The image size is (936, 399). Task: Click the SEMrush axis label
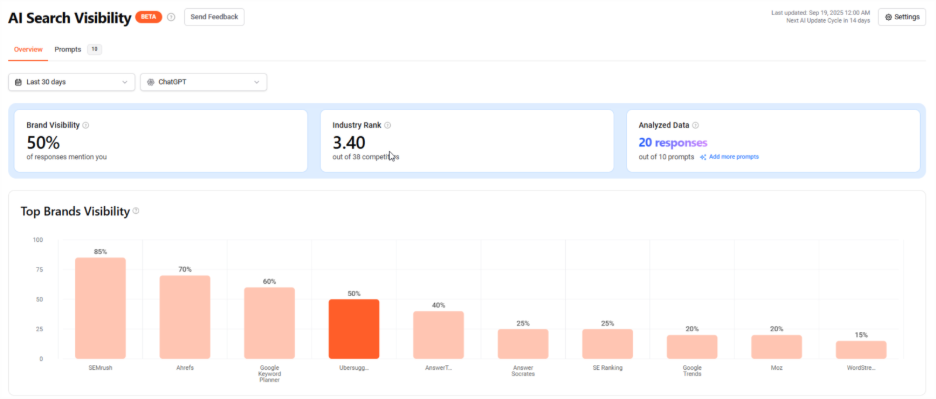point(100,368)
